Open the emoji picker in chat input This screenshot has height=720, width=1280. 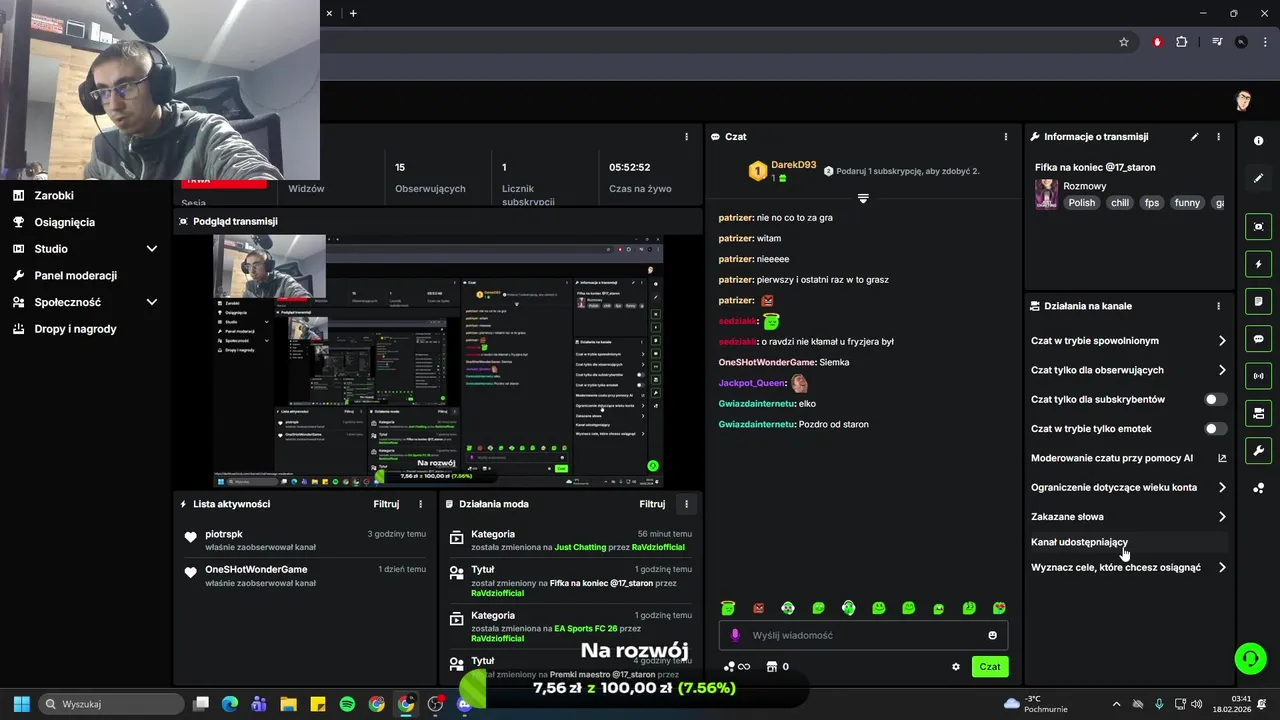992,635
